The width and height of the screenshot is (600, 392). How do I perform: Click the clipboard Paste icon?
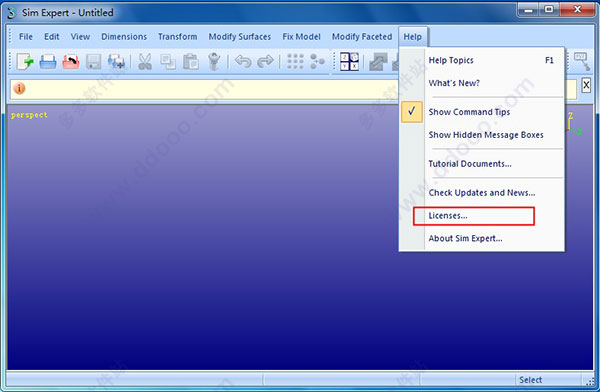(191, 61)
